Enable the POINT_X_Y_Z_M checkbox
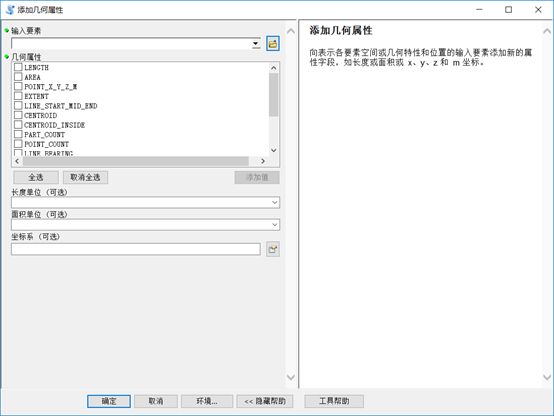 tap(18, 86)
